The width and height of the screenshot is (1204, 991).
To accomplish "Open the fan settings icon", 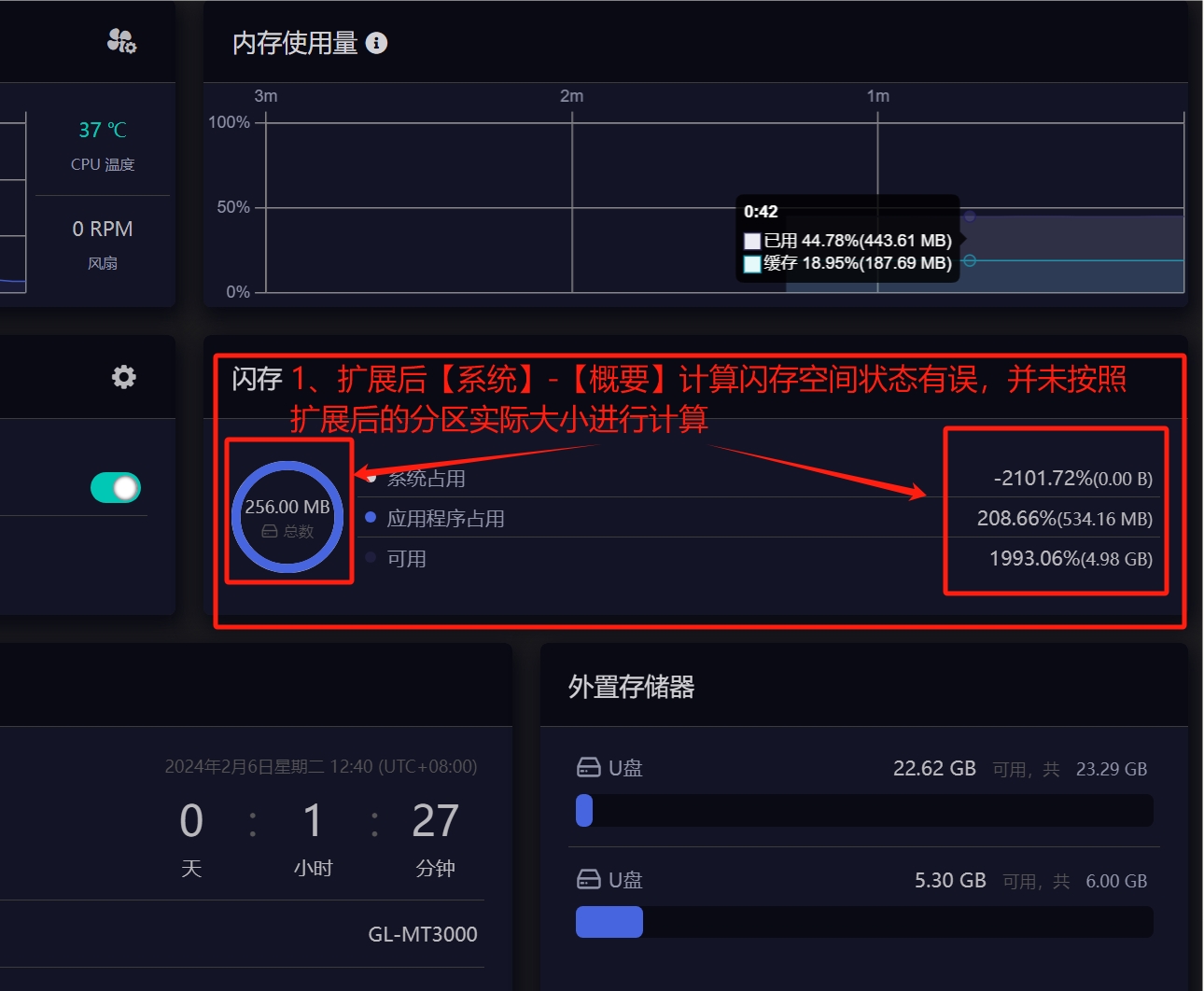I will 121,41.
